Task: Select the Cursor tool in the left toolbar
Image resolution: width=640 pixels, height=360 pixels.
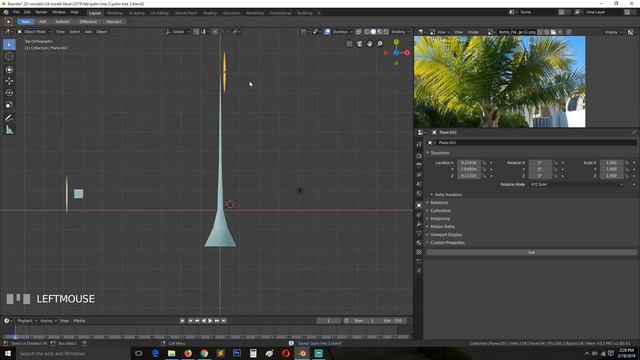Action: 9,56
